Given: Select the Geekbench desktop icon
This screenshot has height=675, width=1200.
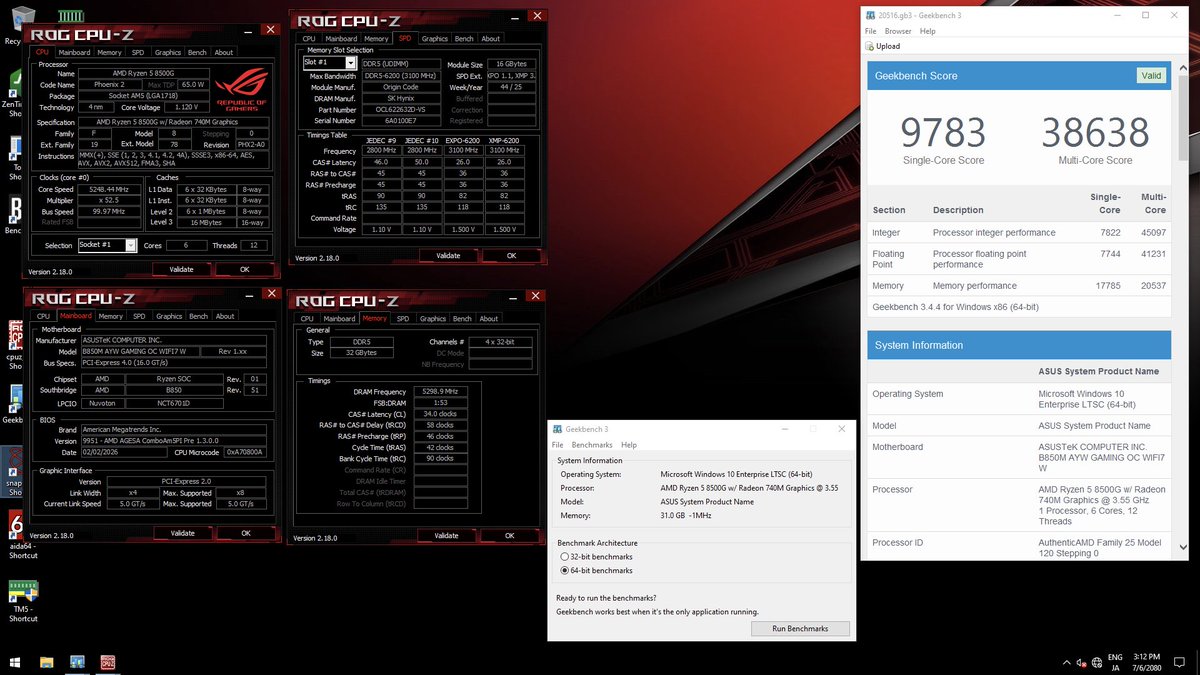Looking at the screenshot, I should coord(12,402).
